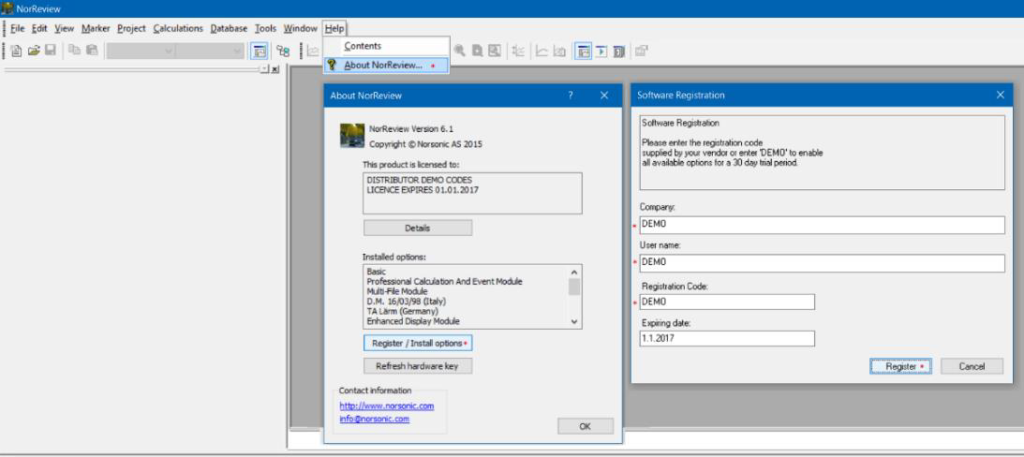Open the Marker menu
Image resolution: width=1024 pixels, height=457 pixels.
[96, 29]
